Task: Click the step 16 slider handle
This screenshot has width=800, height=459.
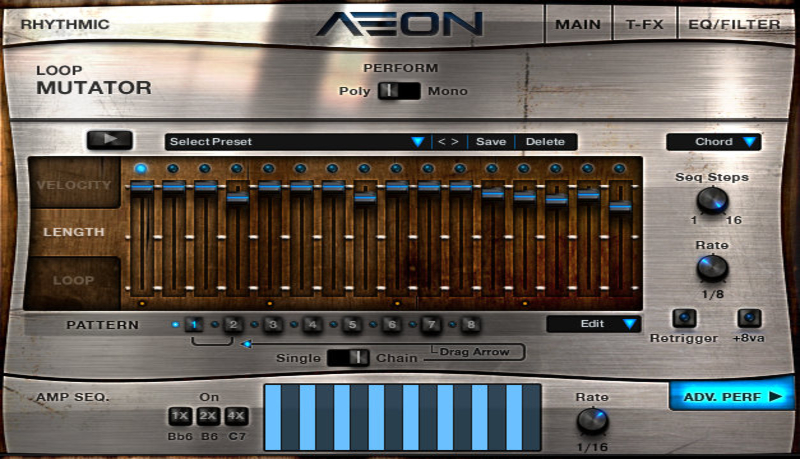Action: point(620,206)
